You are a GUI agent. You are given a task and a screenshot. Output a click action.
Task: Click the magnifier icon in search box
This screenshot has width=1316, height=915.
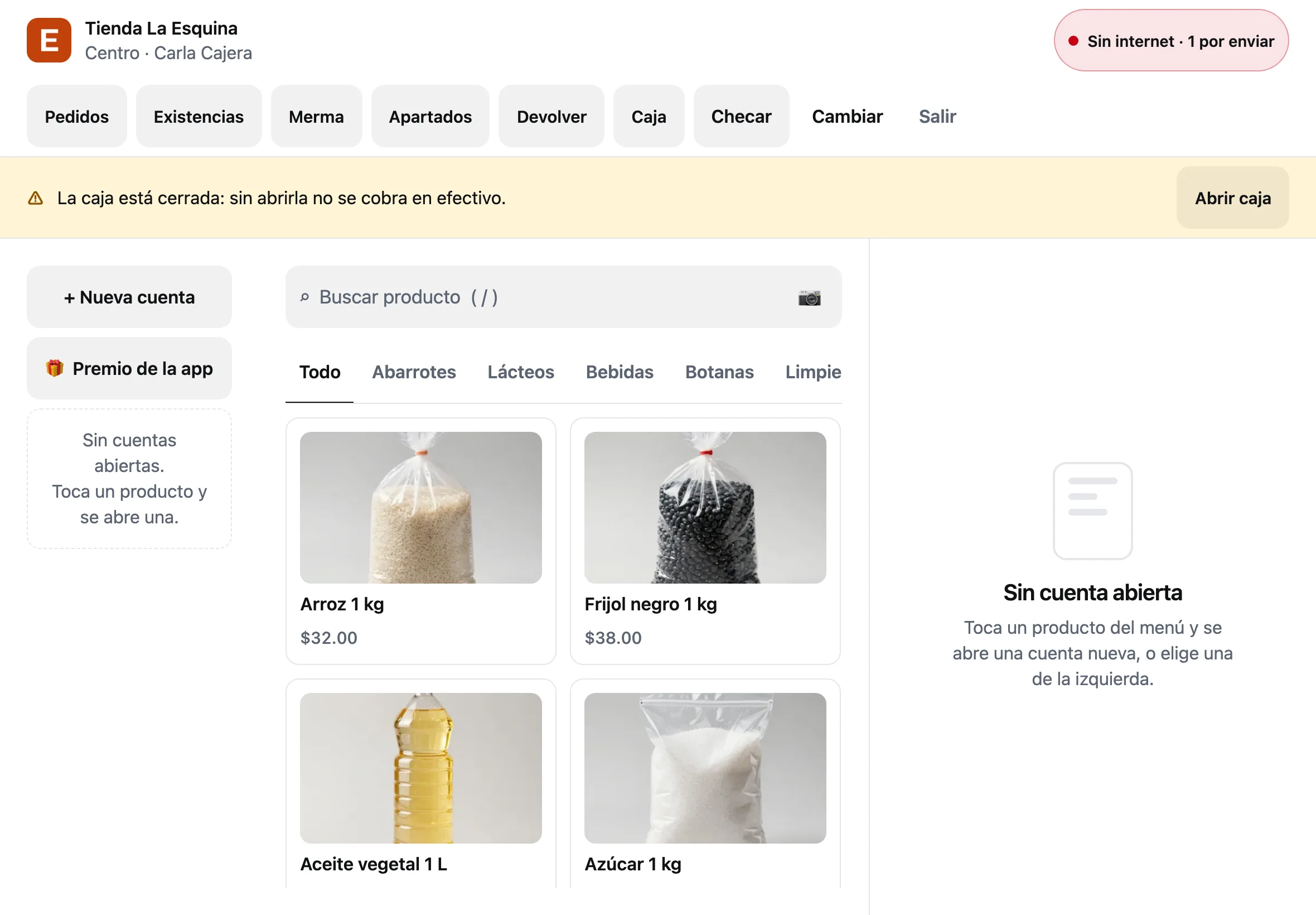[305, 297]
